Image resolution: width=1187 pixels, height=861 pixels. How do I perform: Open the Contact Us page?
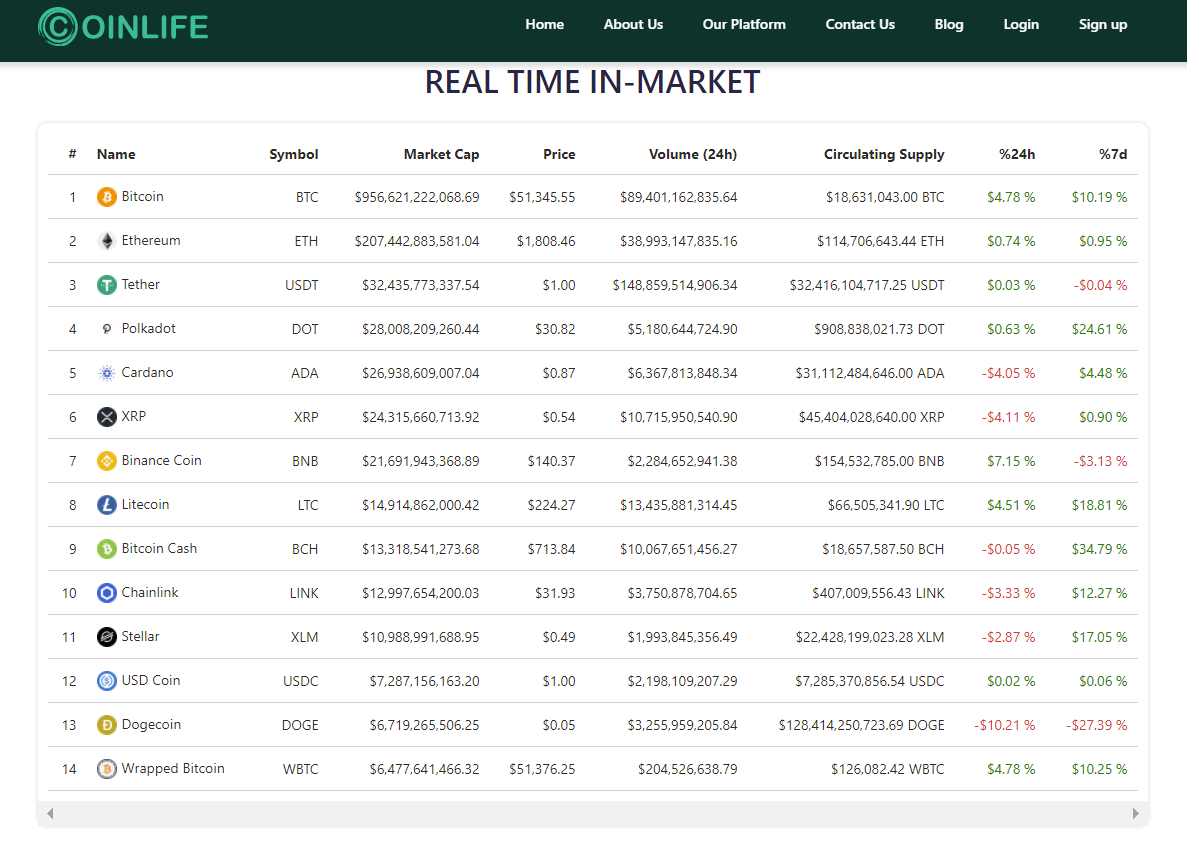[860, 24]
